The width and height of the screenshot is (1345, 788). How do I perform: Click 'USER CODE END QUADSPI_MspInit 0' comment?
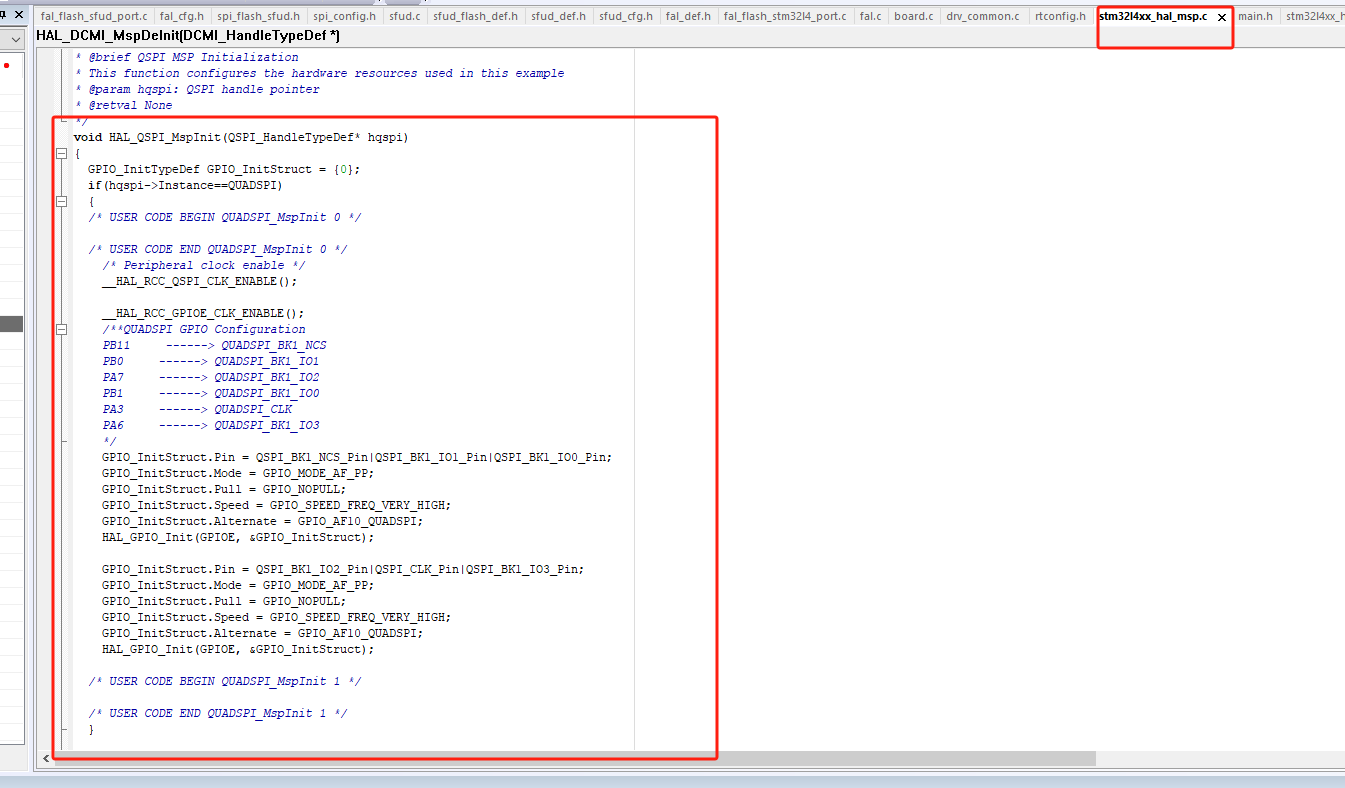click(218, 249)
